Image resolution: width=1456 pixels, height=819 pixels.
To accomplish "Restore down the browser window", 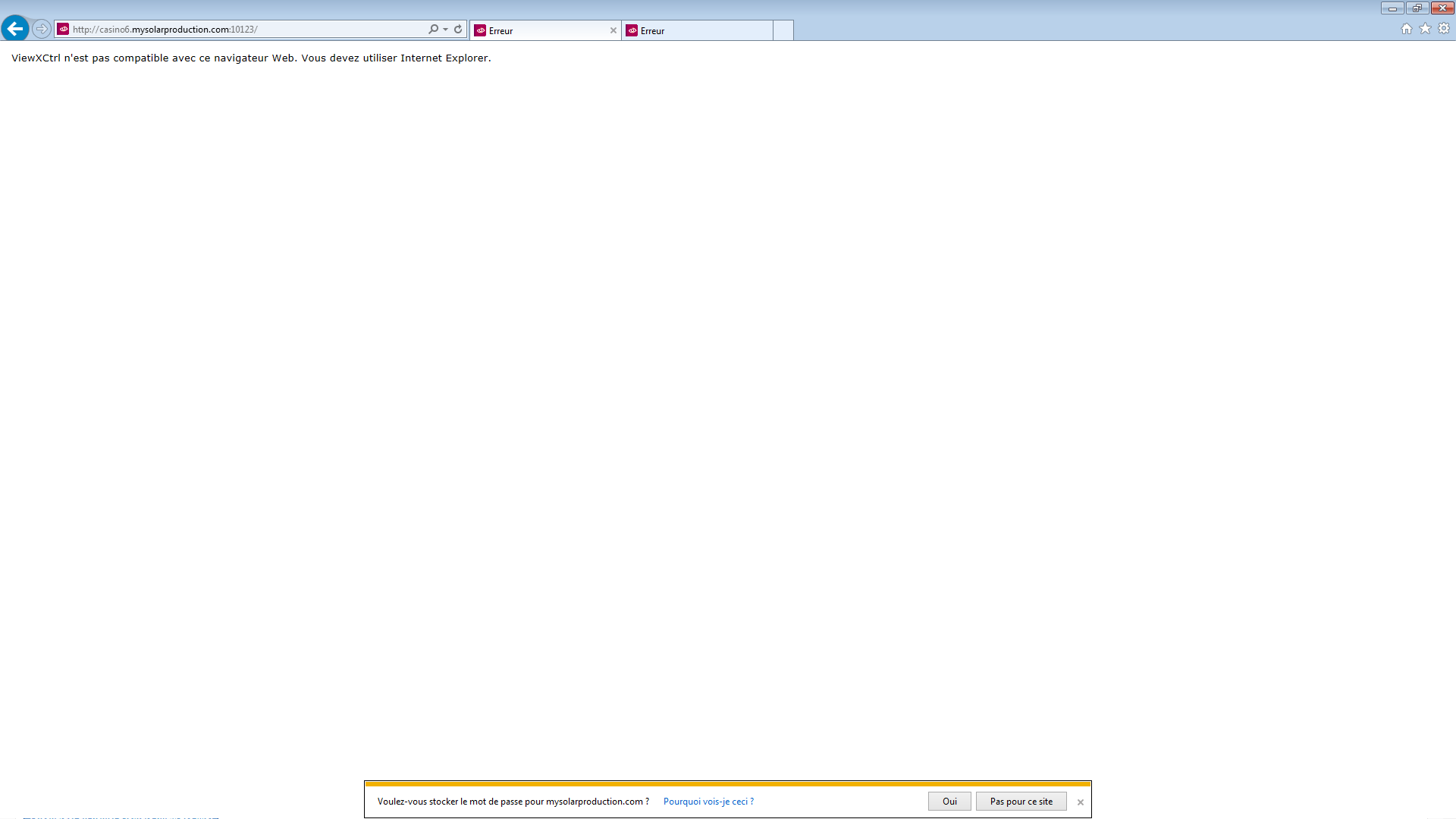I will click(x=1417, y=8).
